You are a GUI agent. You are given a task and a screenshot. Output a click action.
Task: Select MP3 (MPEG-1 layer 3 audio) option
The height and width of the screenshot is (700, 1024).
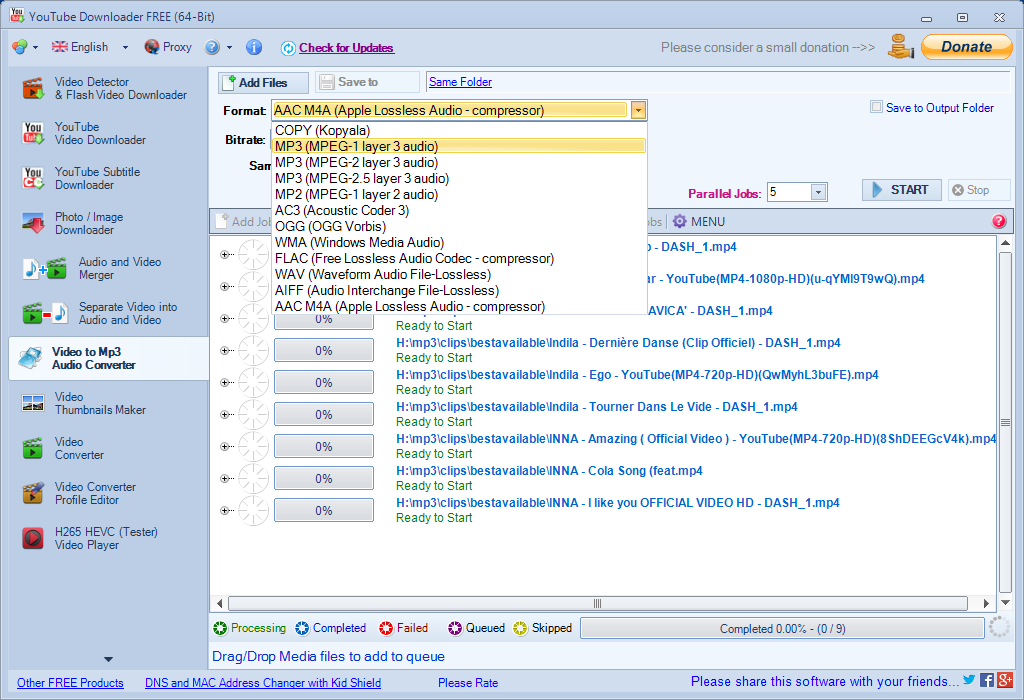pyautogui.click(x=459, y=146)
